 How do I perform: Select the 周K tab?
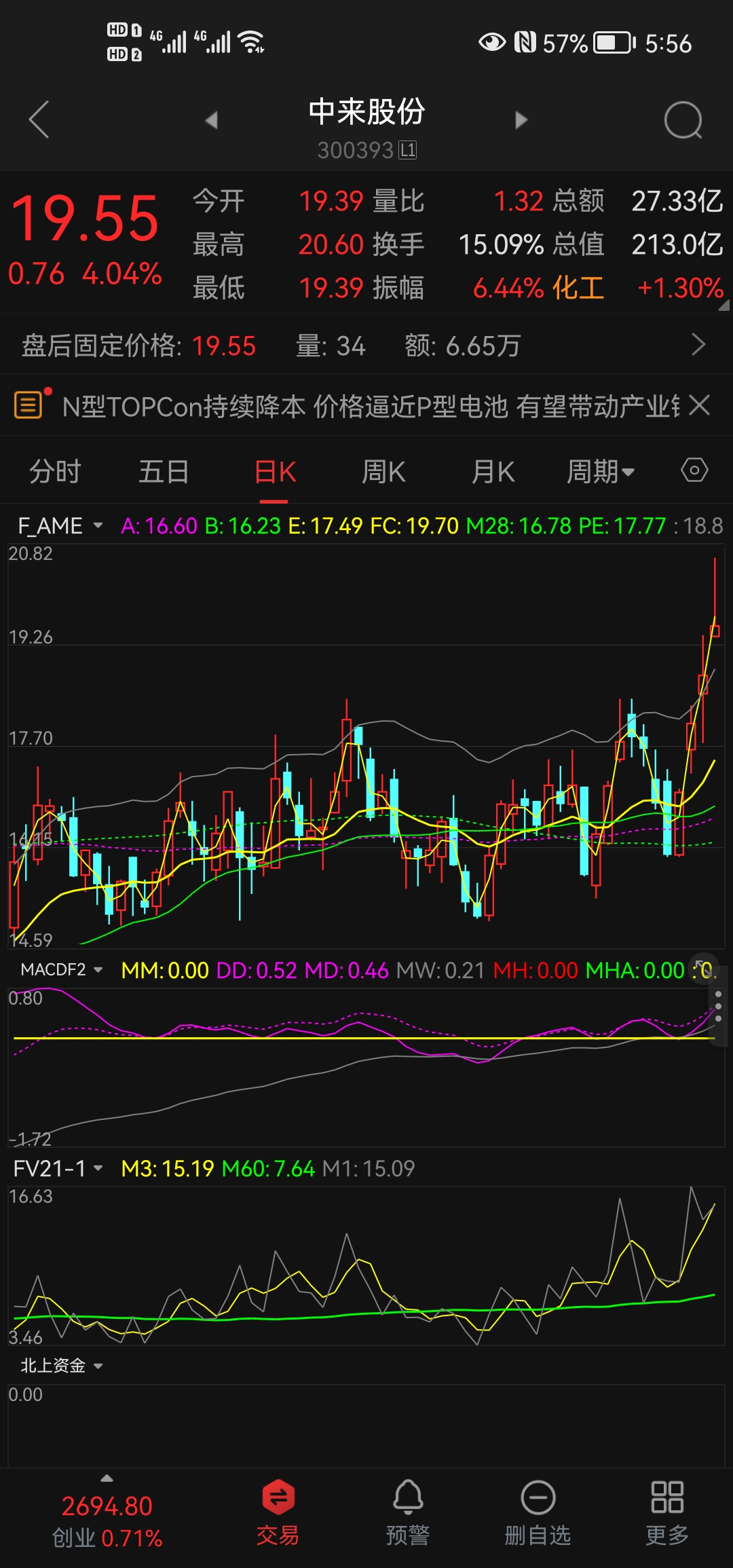pos(383,471)
